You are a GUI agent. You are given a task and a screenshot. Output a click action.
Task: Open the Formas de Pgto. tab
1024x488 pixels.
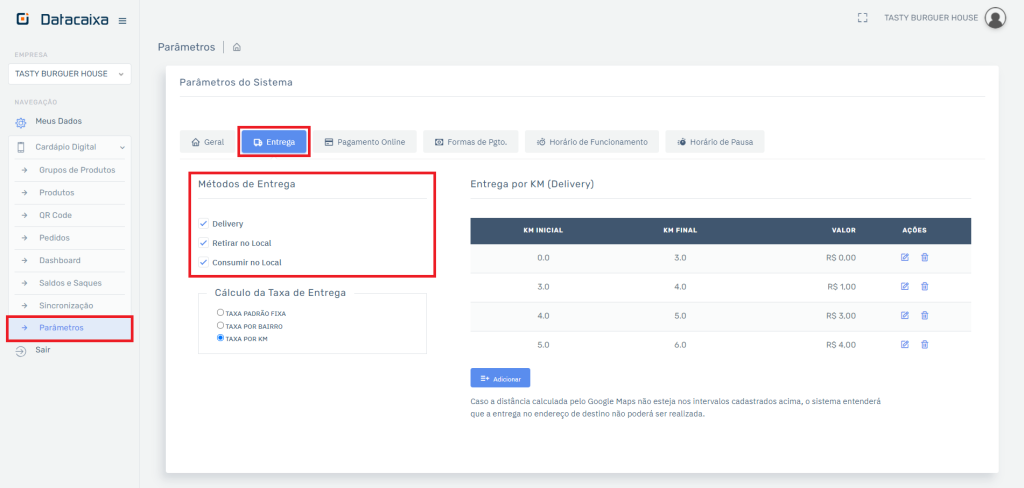click(x=471, y=142)
